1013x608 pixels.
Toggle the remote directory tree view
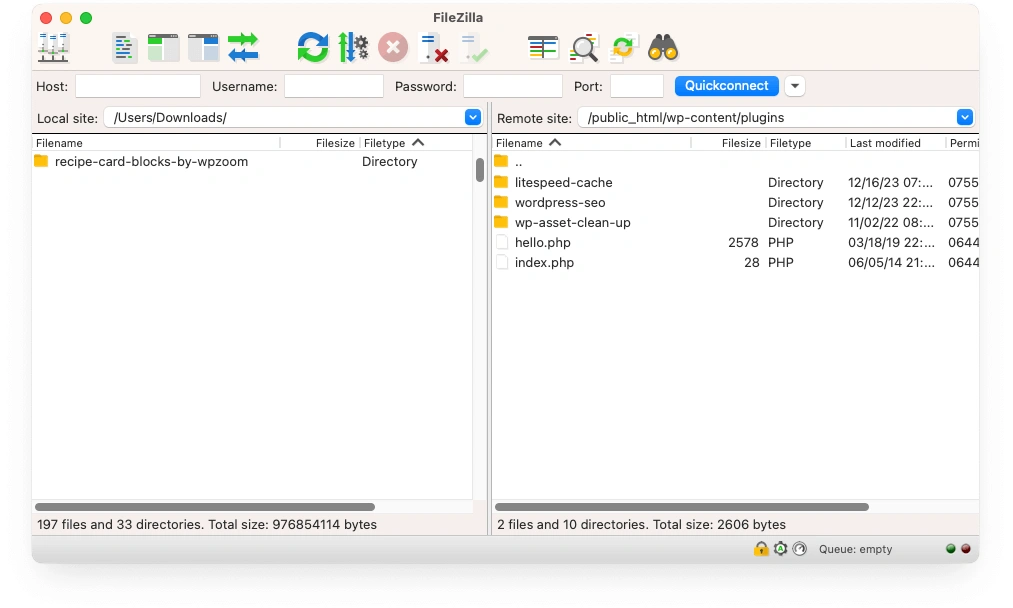[203, 47]
